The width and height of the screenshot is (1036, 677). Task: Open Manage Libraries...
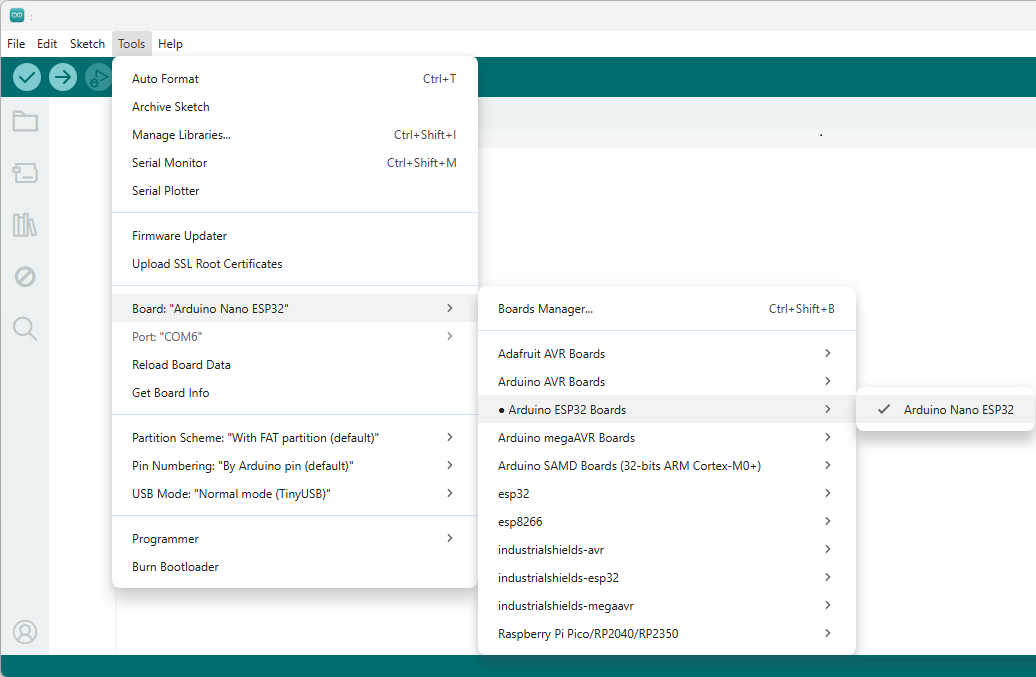tap(295, 135)
